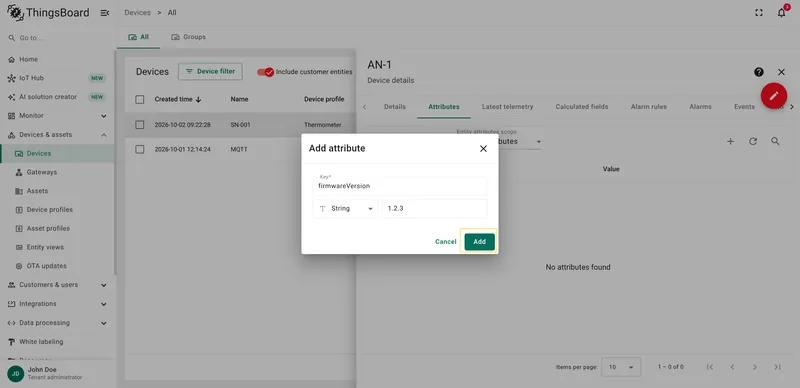
Task: Open Gateways in the sidebar
Action: [42, 172]
